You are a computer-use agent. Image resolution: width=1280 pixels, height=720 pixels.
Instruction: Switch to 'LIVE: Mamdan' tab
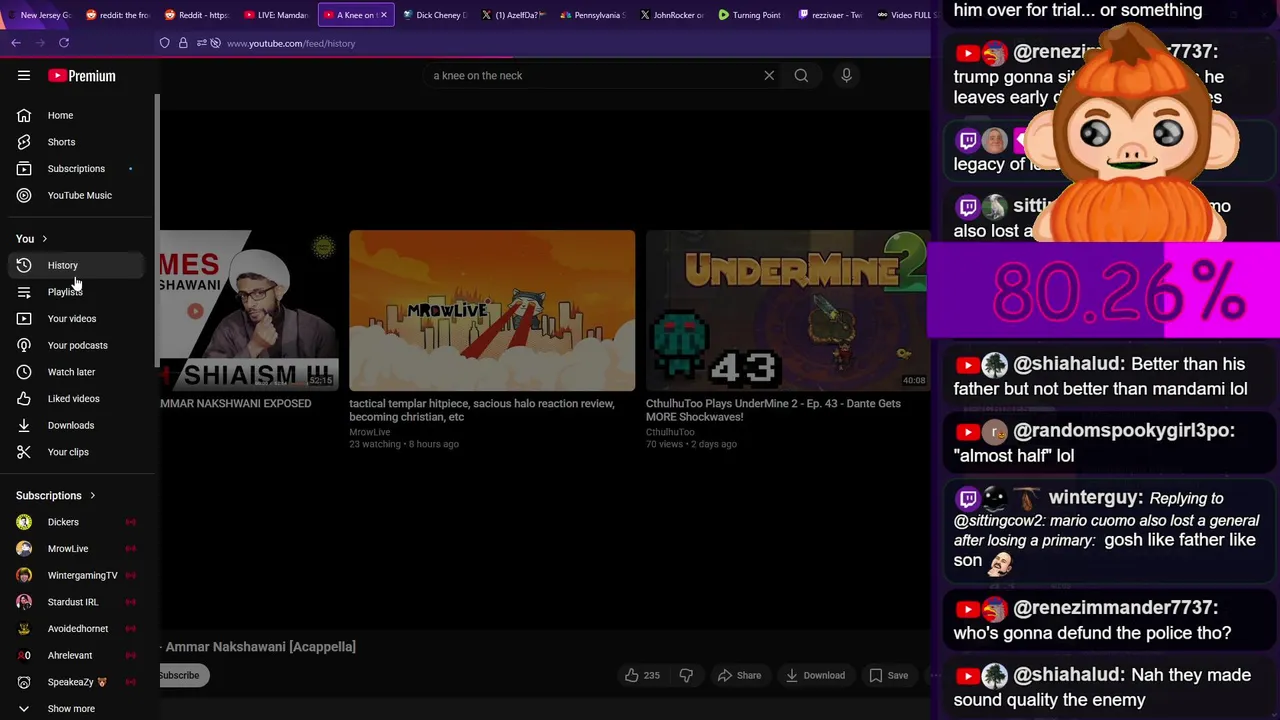pos(276,15)
